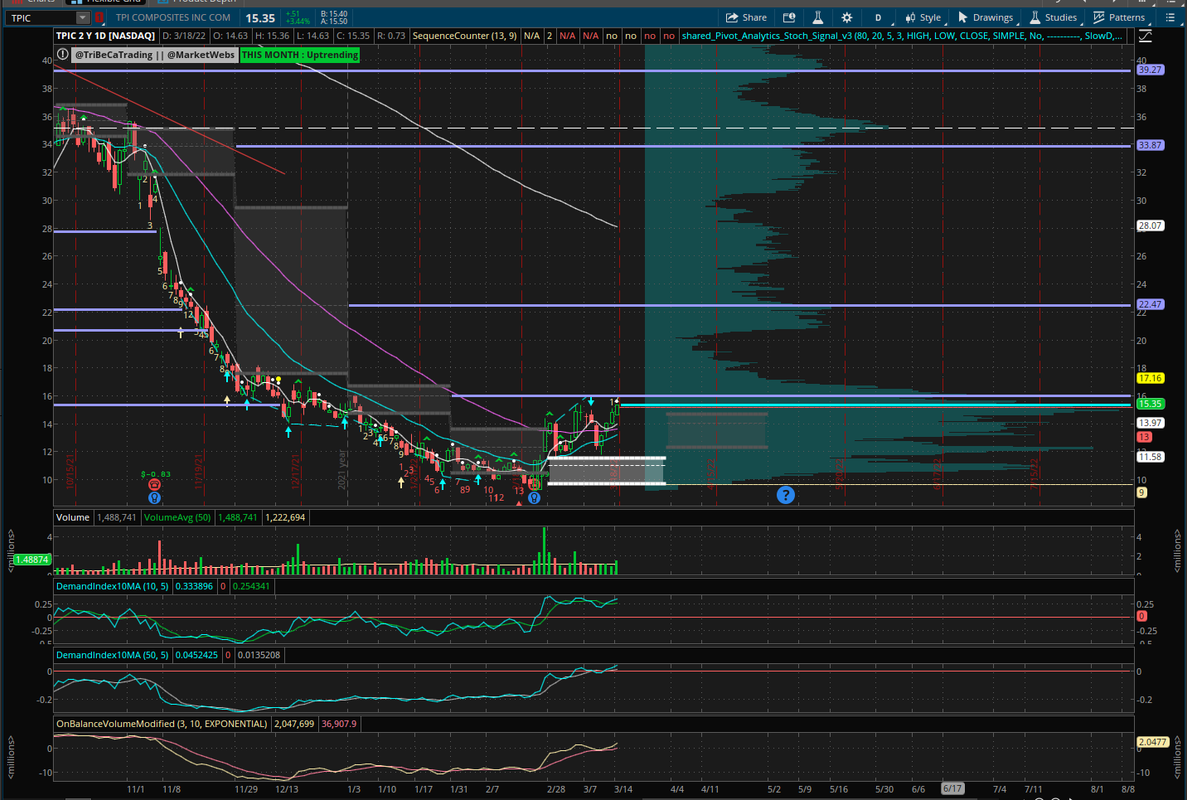This screenshot has width=1187, height=800.
Task: Click the 28.07 moving average price bubble
Action: 1150,226
